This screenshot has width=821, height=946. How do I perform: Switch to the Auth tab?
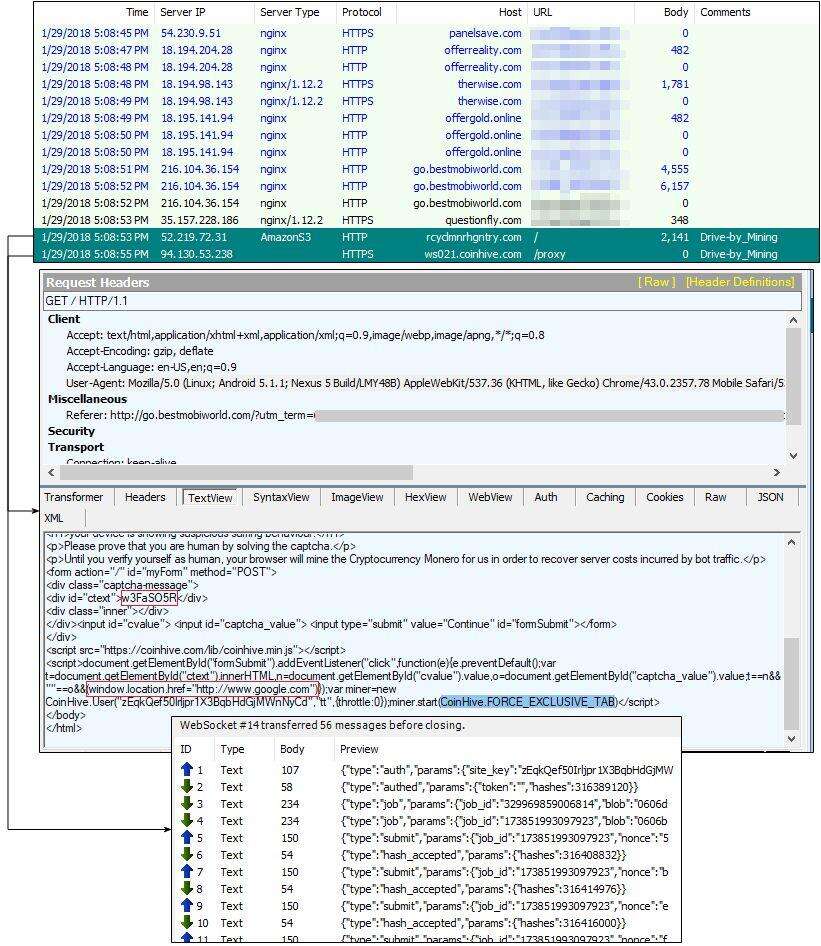pos(546,497)
